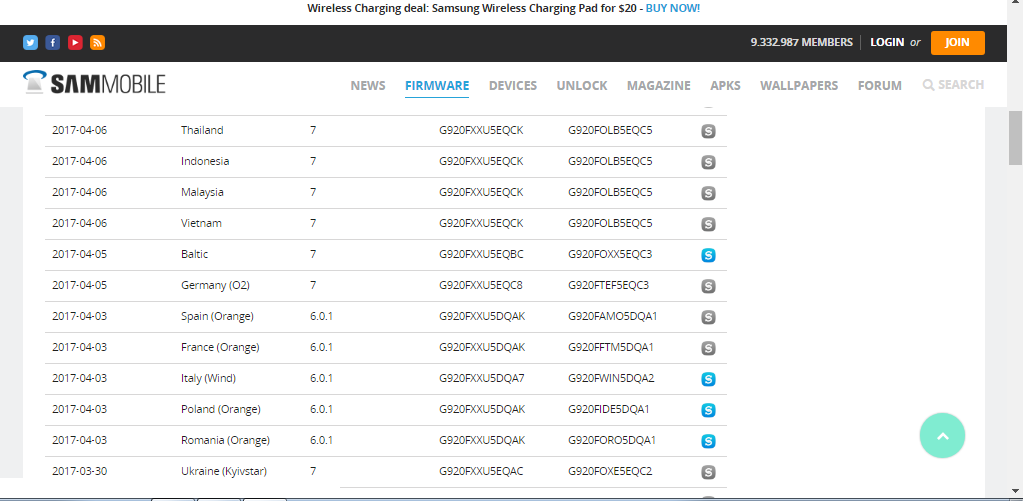Open the NEWS section
The image size is (1023, 501).
pyautogui.click(x=368, y=85)
